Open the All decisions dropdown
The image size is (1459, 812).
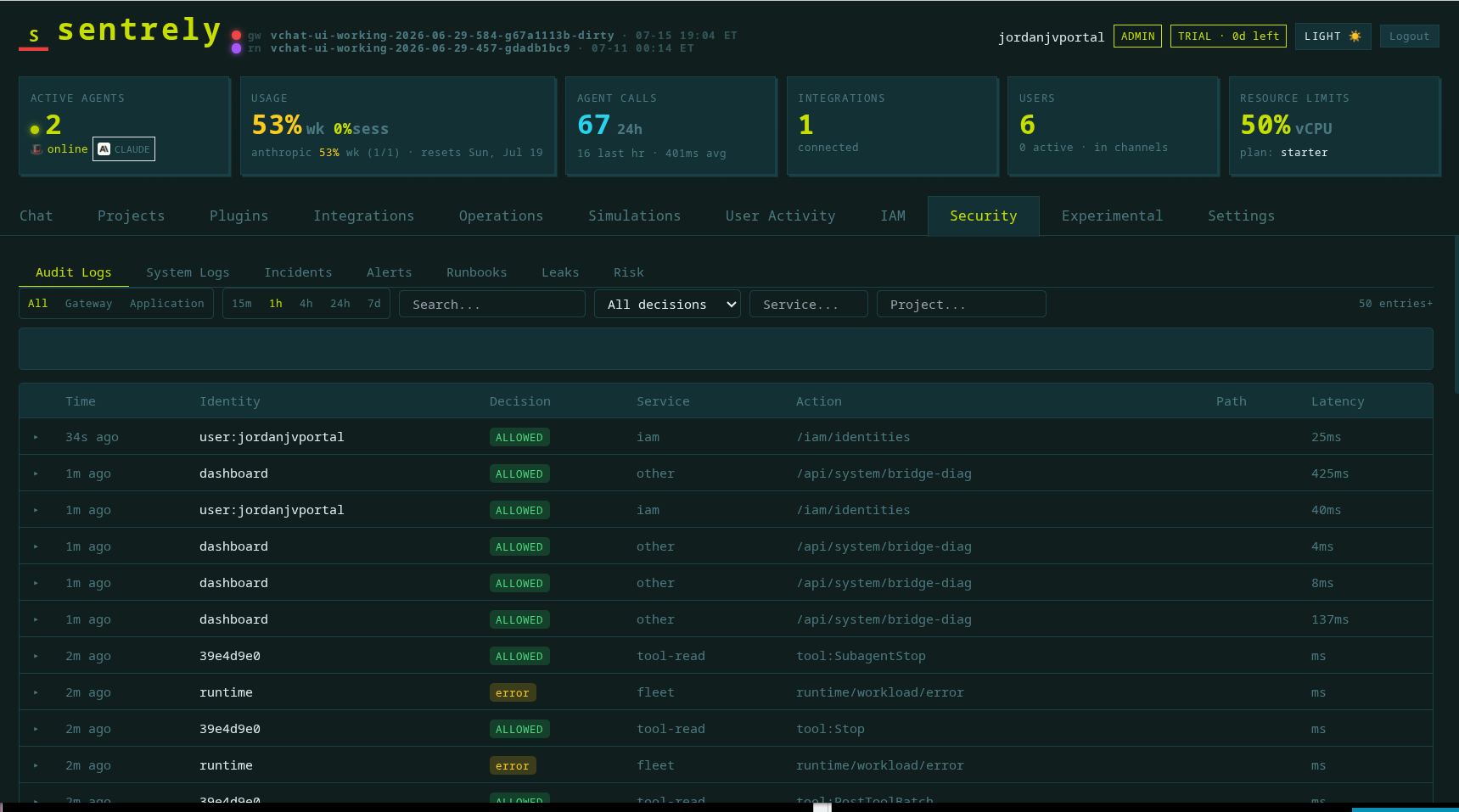(667, 304)
